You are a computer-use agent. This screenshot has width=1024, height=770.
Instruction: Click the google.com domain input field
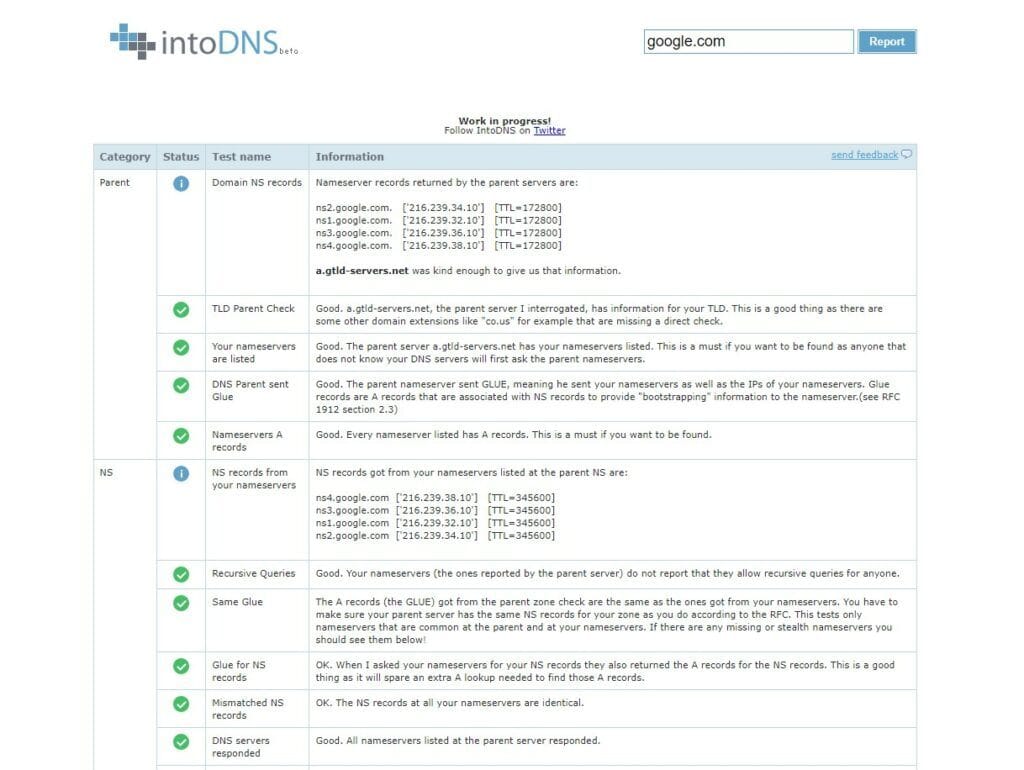(x=748, y=41)
